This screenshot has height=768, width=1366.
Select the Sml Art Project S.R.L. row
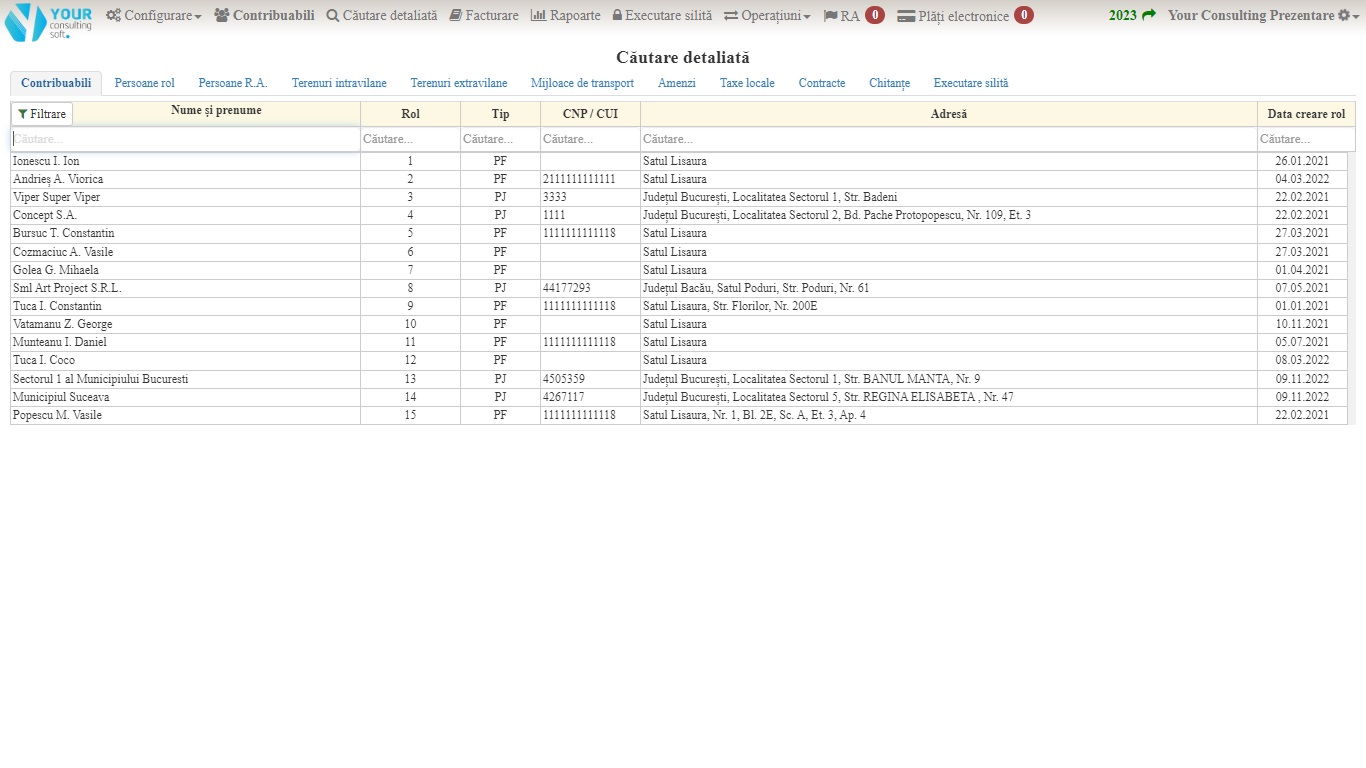pyautogui.click(x=679, y=288)
